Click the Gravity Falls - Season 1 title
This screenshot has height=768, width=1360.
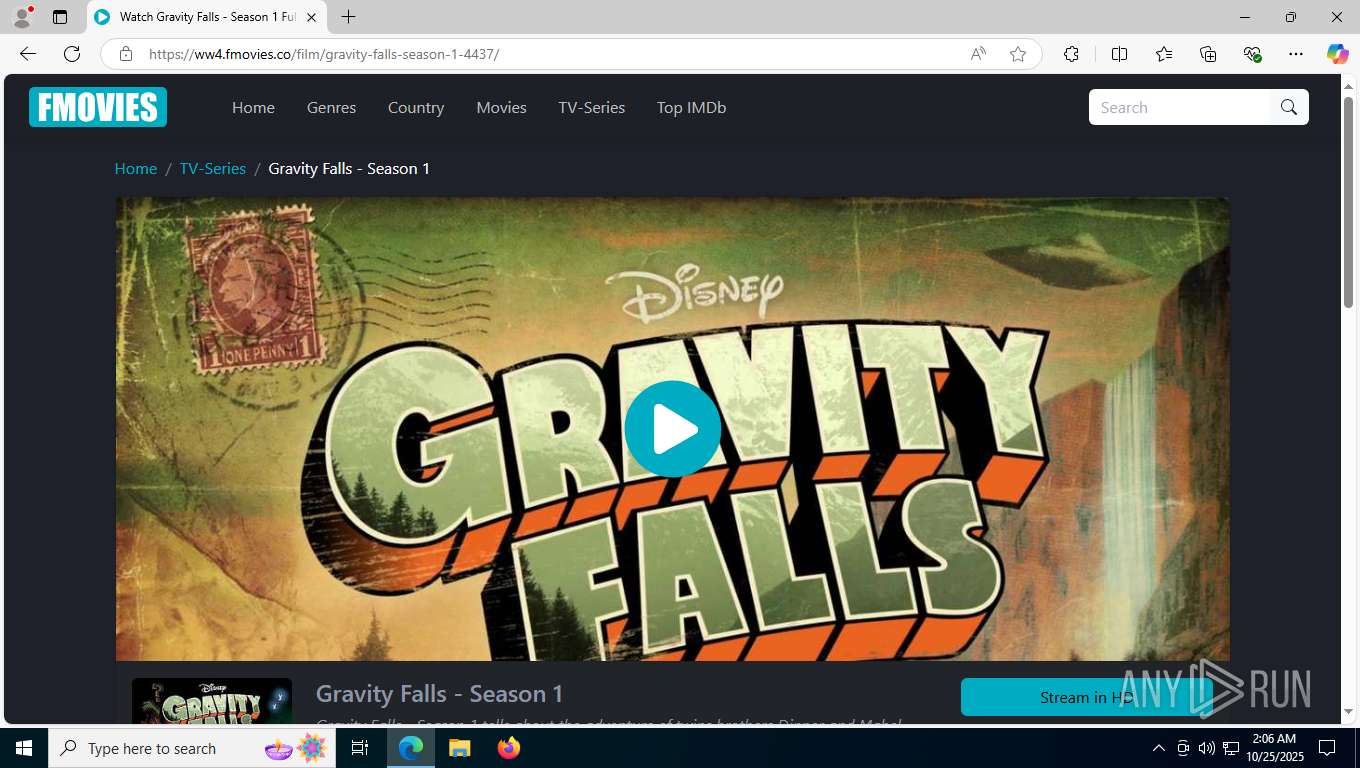point(439,693)
